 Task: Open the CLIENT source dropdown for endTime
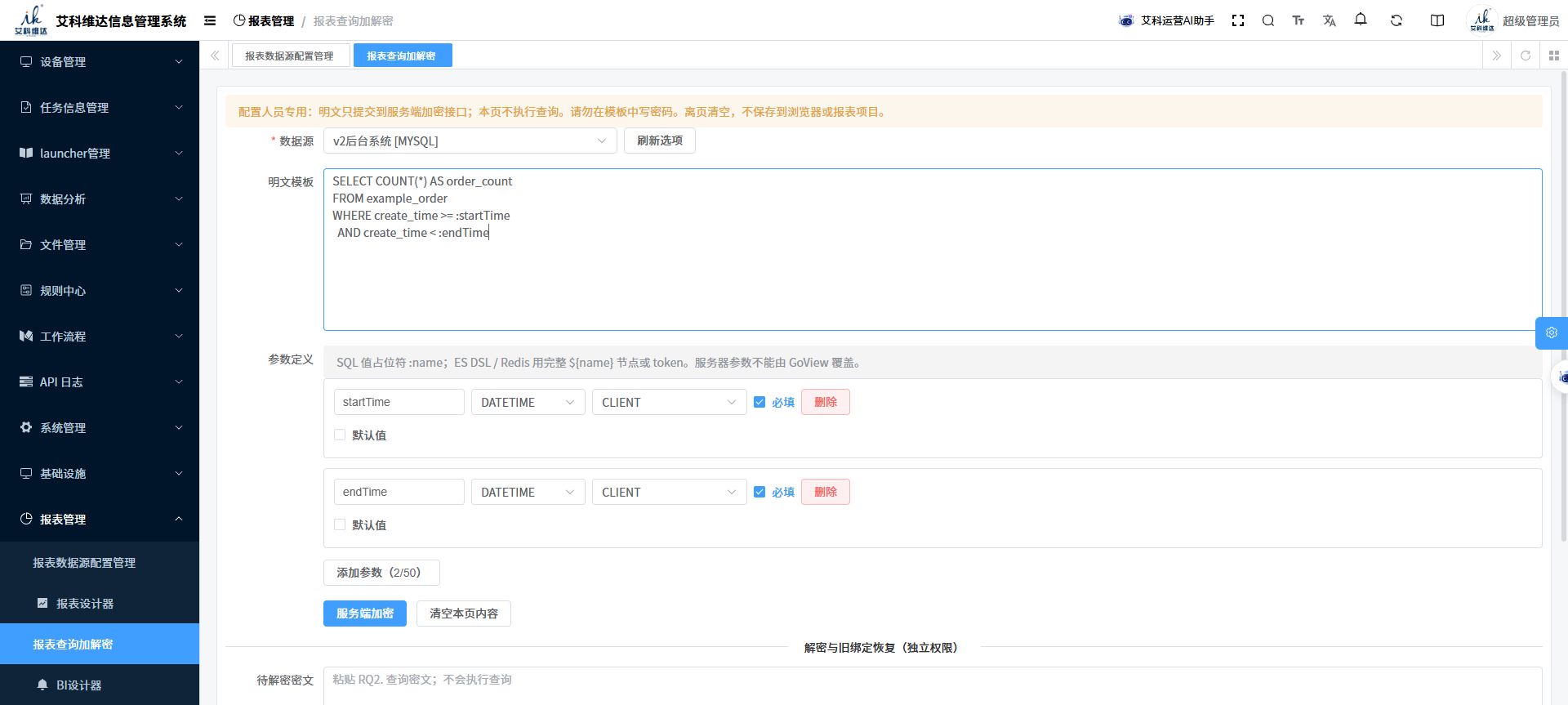pyautogui.click(x=669, y=492)
